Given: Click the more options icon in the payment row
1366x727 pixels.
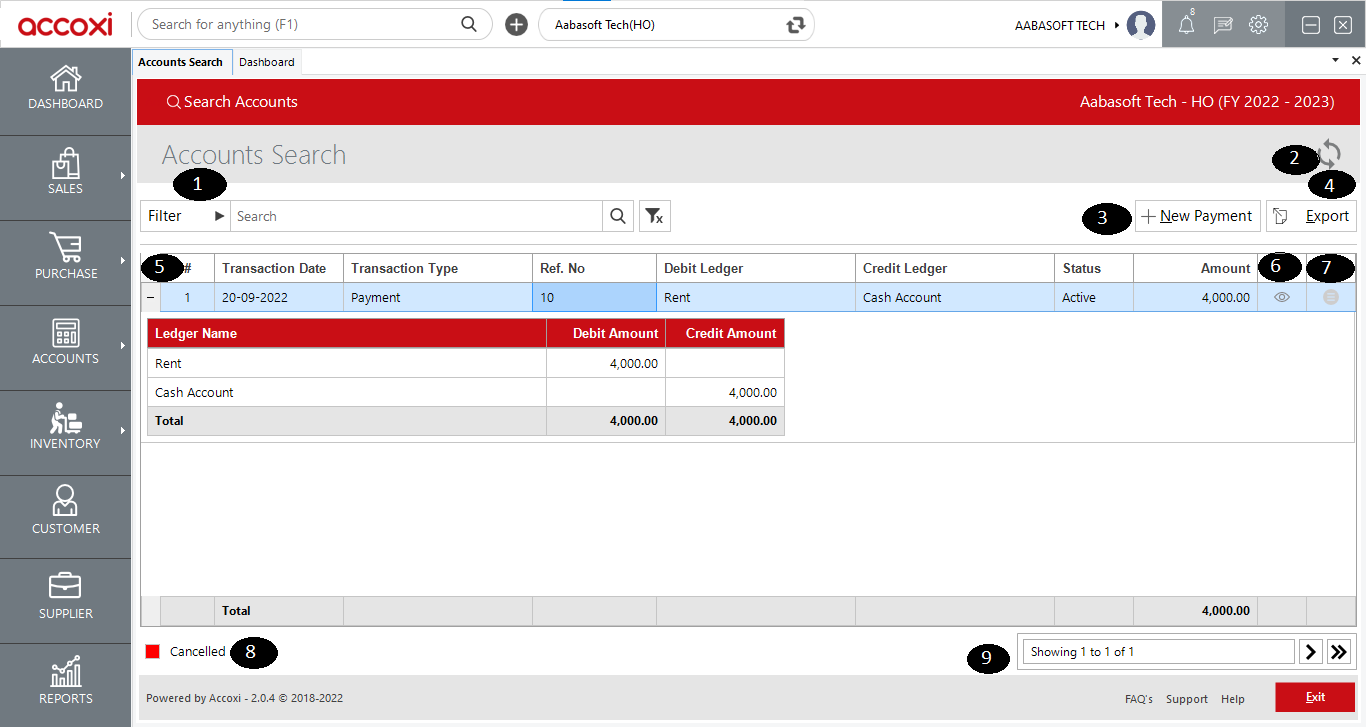Looking at the screenshot, I should tap(1331, 297).
